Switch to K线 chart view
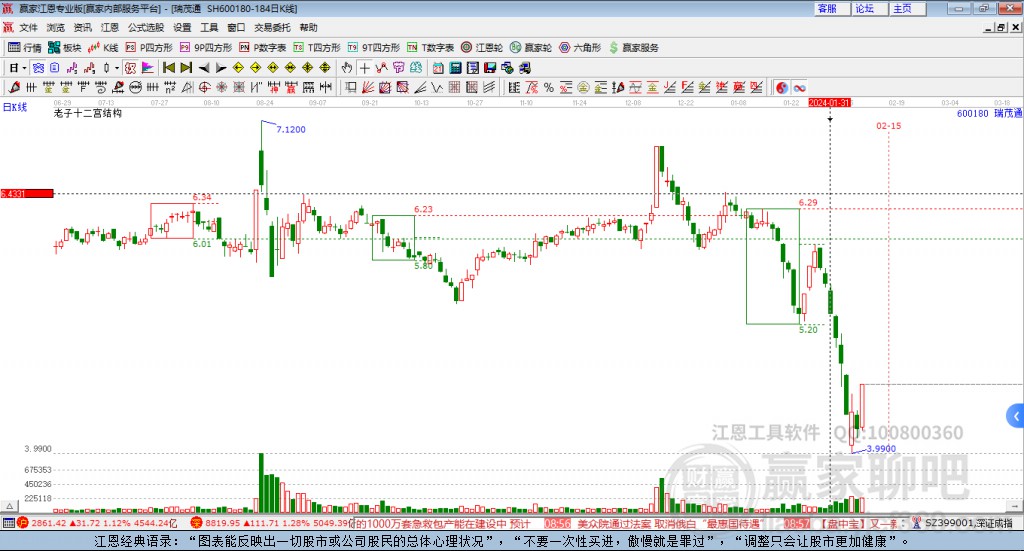This screenshot has width=1024, height=551. (103, 48)
